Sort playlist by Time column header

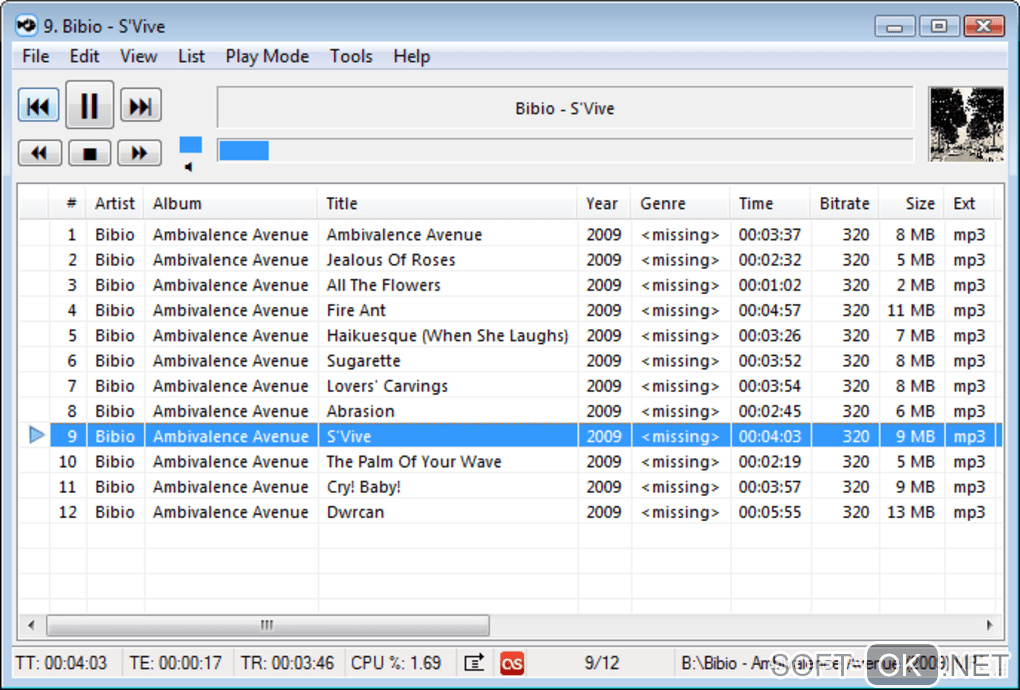[770, 204]
